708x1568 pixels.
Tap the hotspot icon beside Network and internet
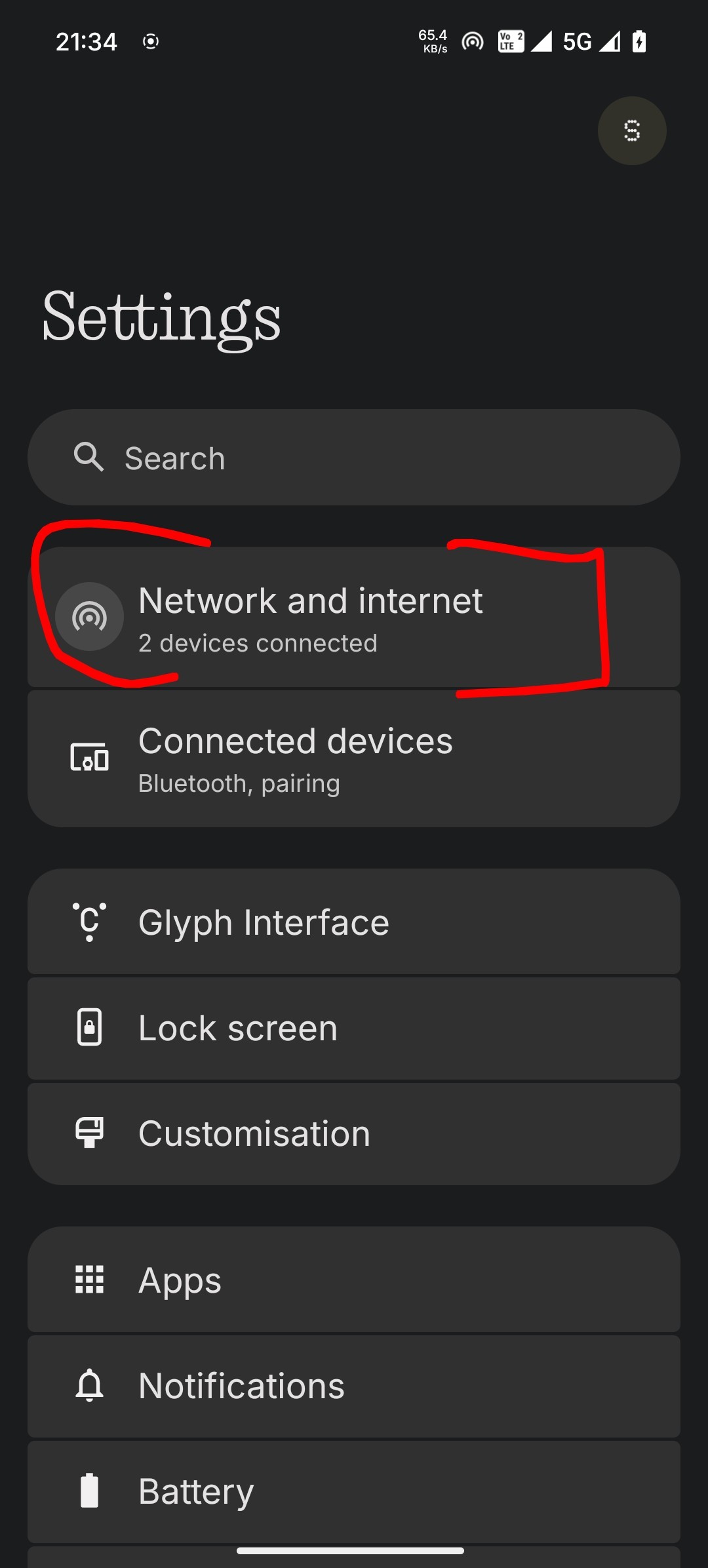pos(89,616)
